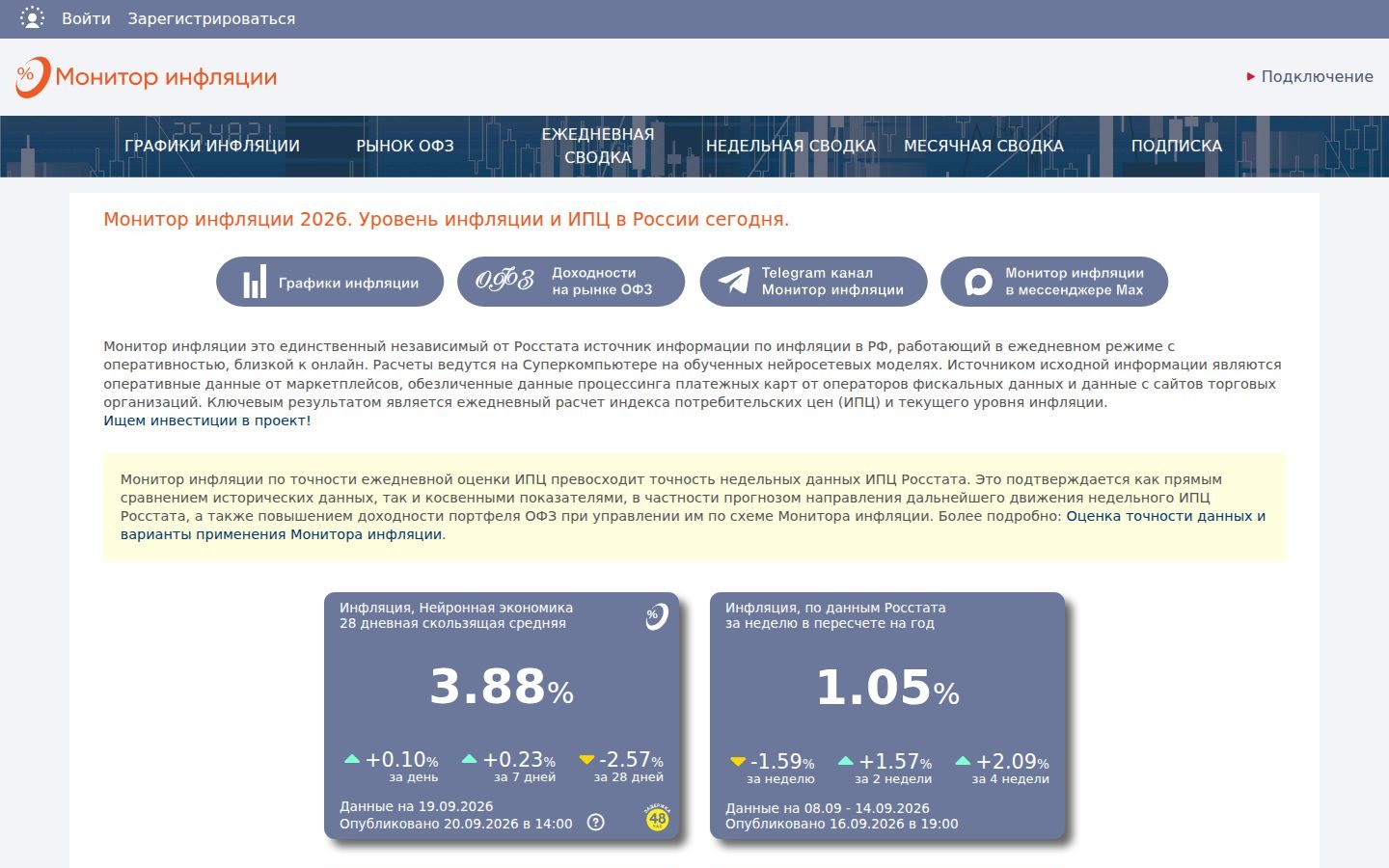Open the Подписка menu item
The image size is (1389, 868).
(1177, 146)
